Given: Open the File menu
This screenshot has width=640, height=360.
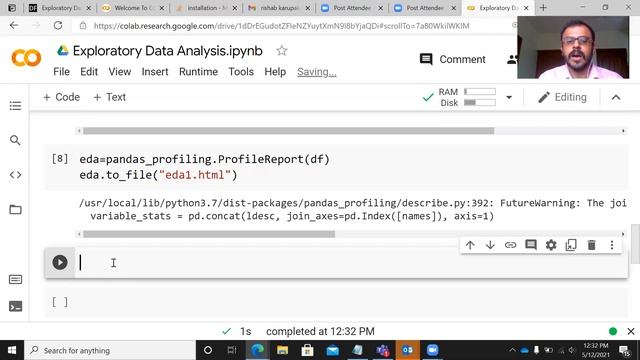Looking at the screenshot, I should 61,72.
